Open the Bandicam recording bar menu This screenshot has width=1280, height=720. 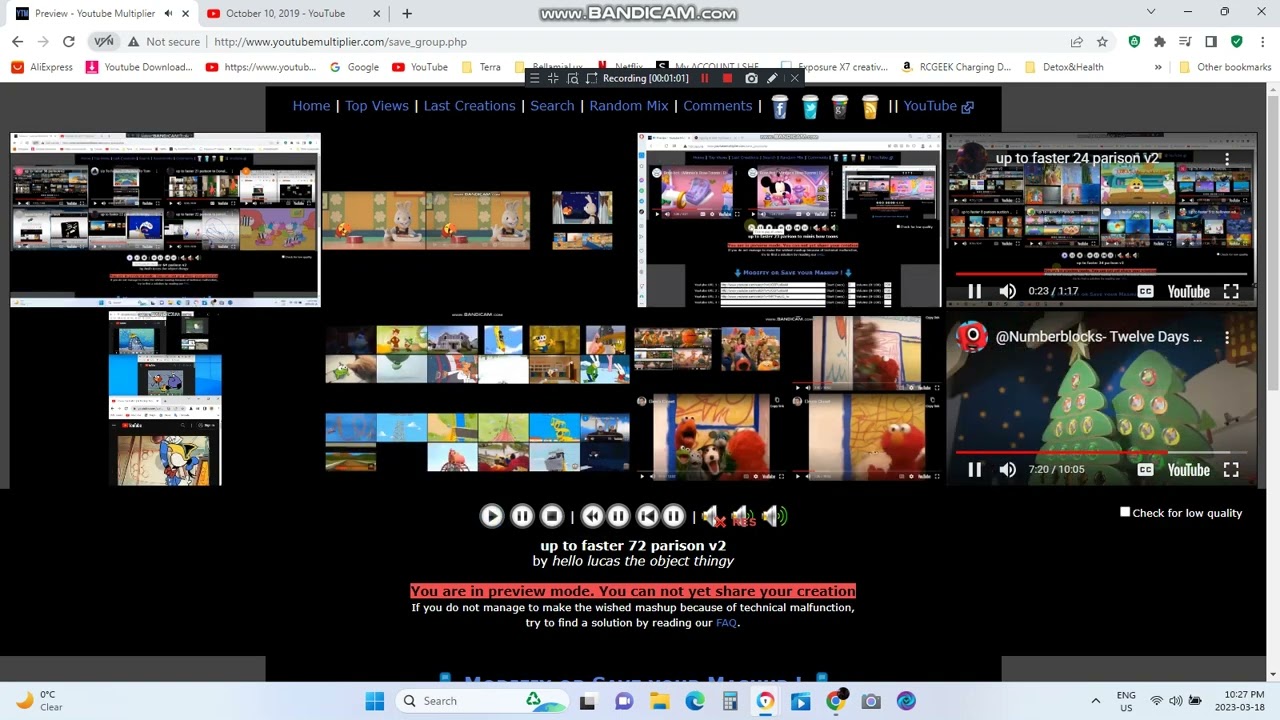[534, 78]
